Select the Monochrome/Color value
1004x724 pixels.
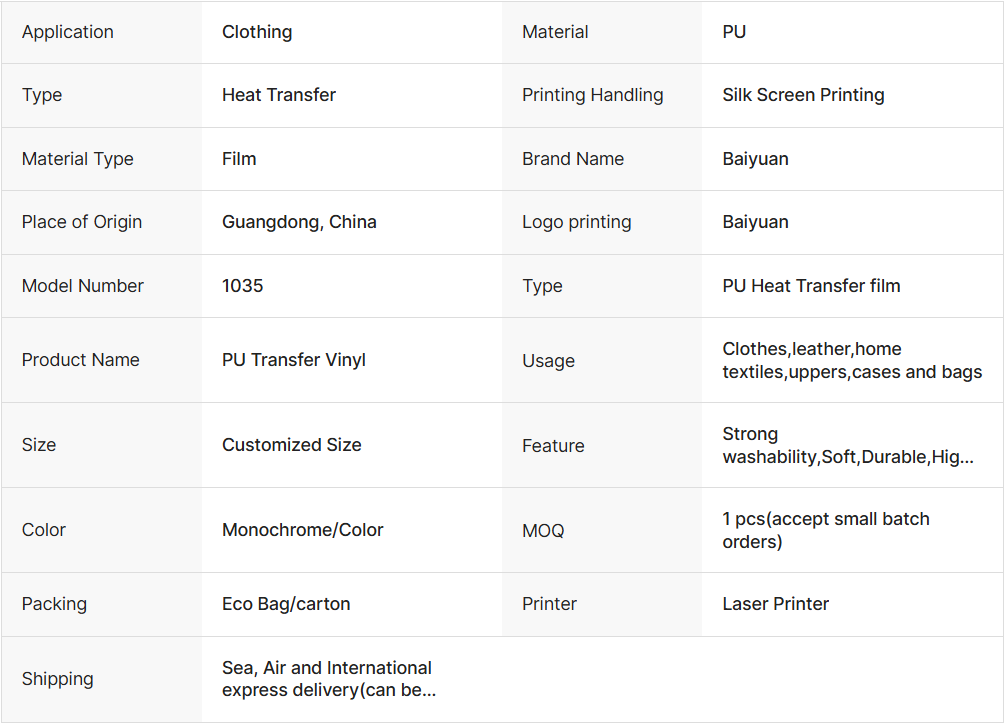[x=303, y=530]
